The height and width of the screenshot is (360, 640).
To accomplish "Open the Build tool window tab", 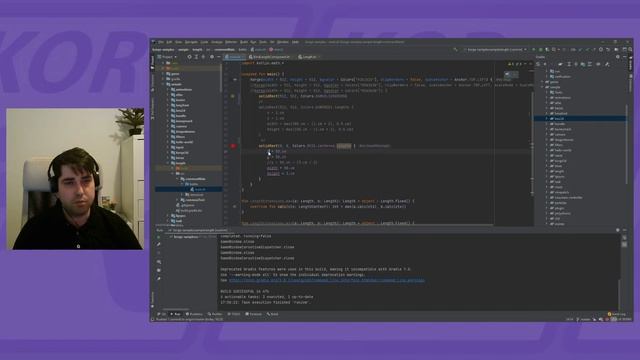I will tap(272, 314).
